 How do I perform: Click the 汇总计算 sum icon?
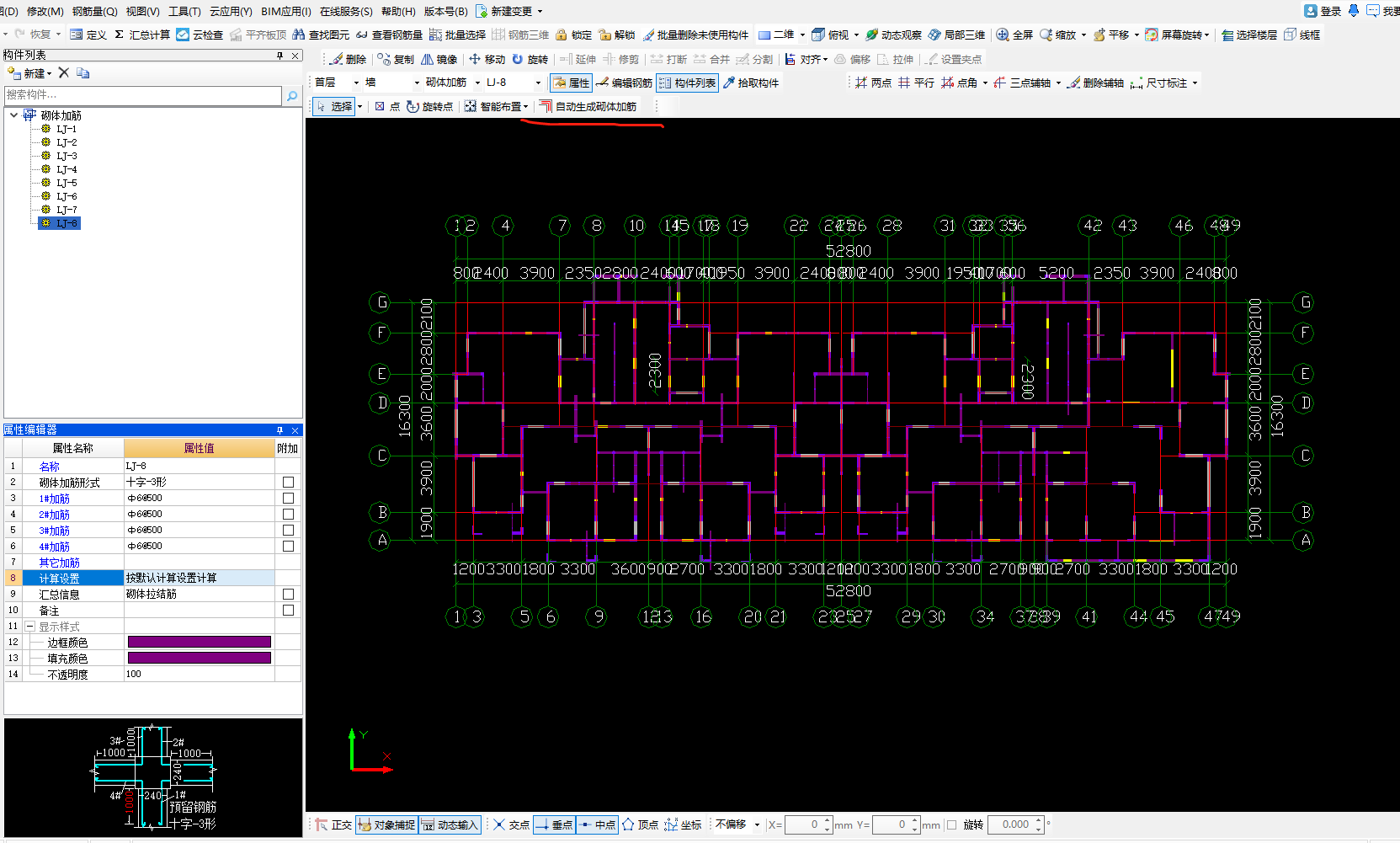coord(119,35)
